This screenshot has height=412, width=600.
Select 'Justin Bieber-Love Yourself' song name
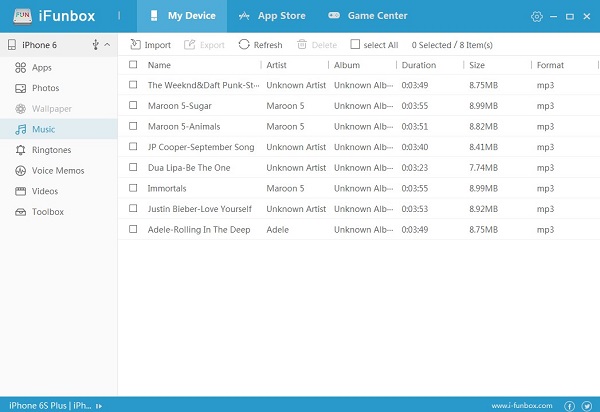tap(200, 209)
